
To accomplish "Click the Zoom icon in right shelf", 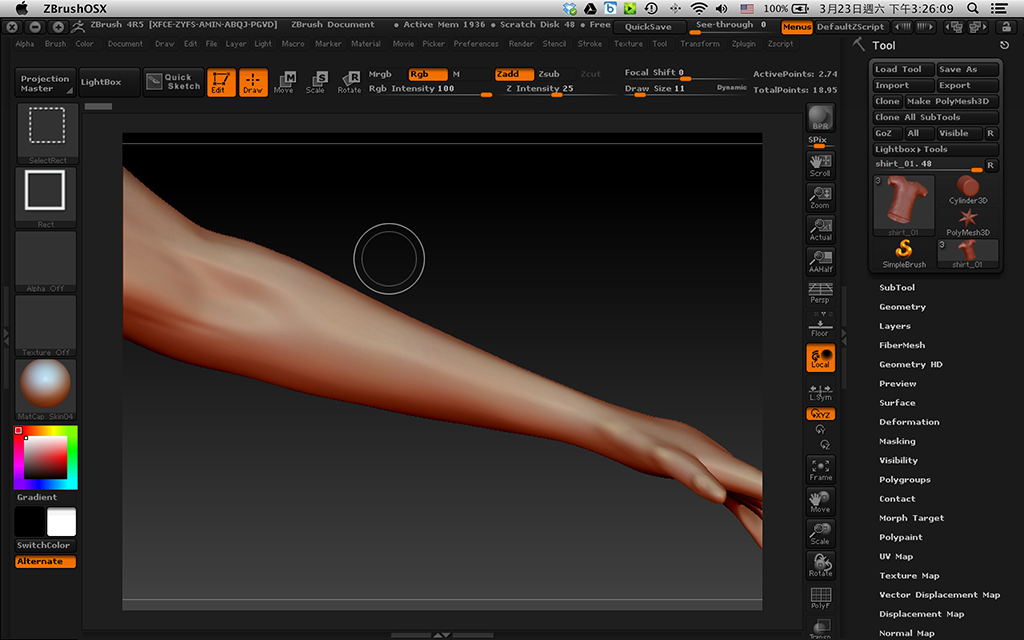I will click(x=820, y=197).
